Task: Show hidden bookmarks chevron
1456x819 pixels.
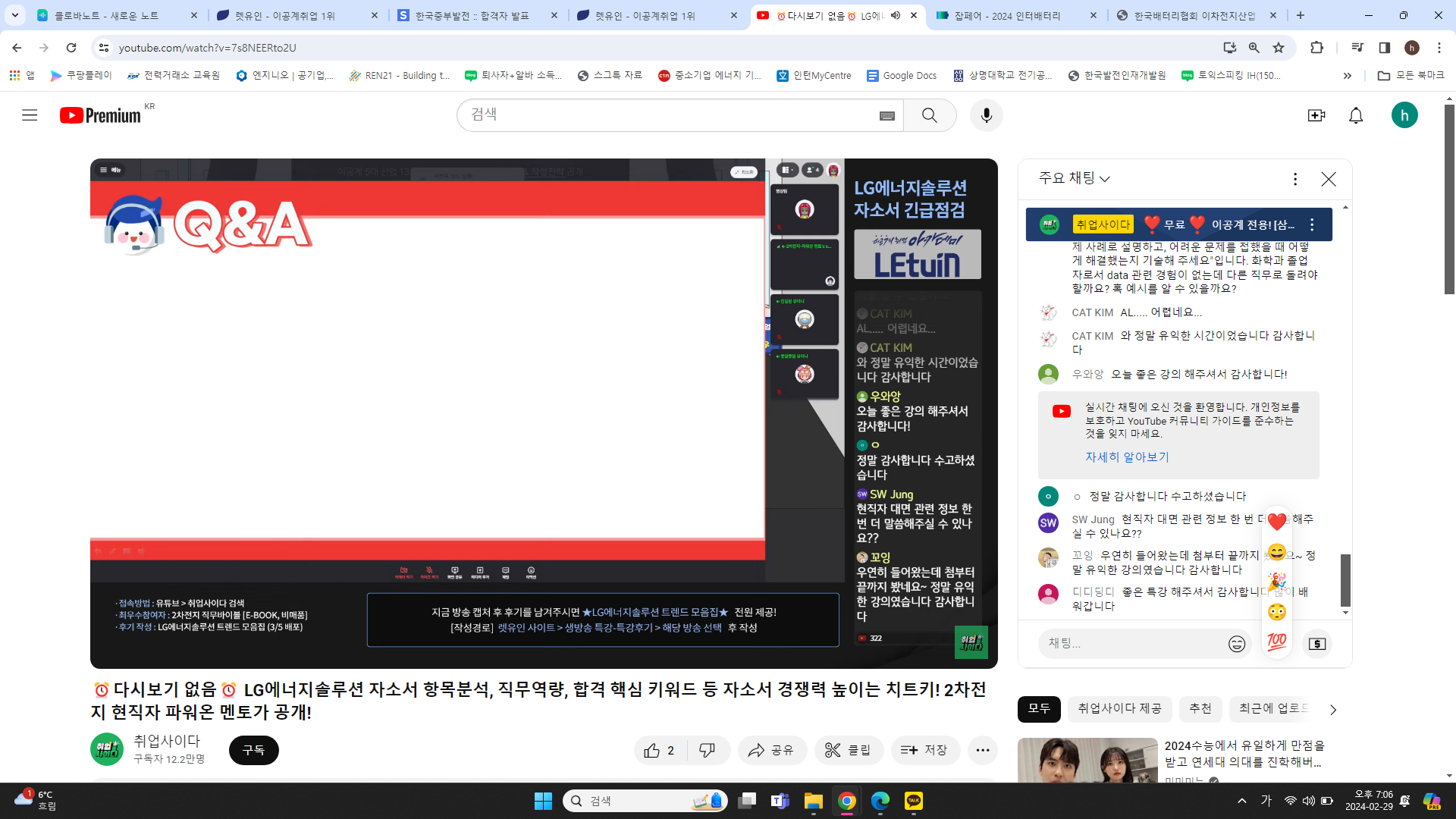Action: pyautogui.click(x=1347, y=76)
